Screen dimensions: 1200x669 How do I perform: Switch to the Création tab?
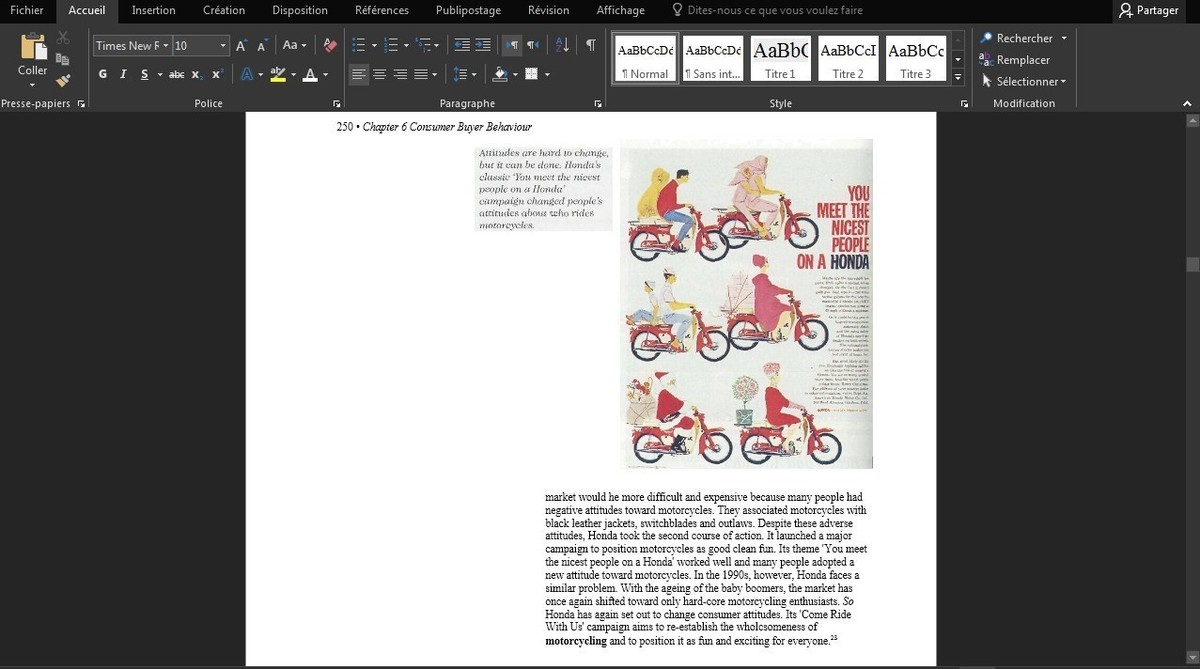point(224,10)
